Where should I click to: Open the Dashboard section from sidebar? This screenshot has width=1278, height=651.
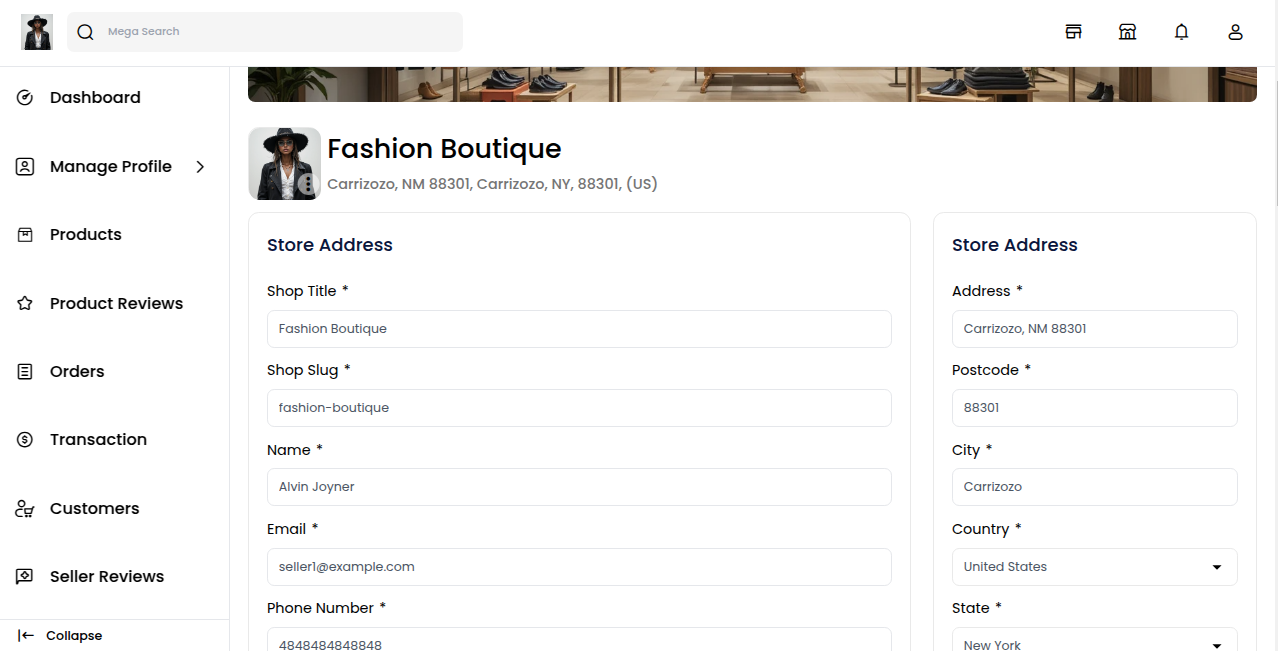click(x=95, y=97)
